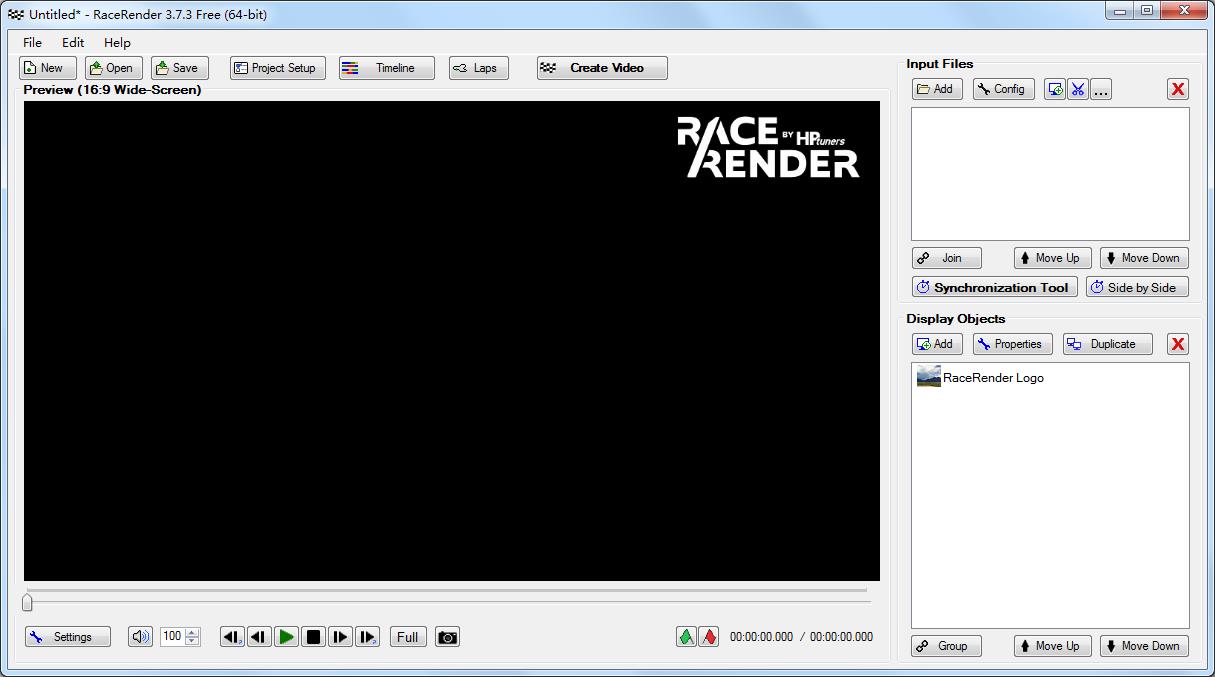The height and width of the screenshot is (677, 1215).
Task: Take a snapshot with camera icon
Action: click(x=448, y=637)
